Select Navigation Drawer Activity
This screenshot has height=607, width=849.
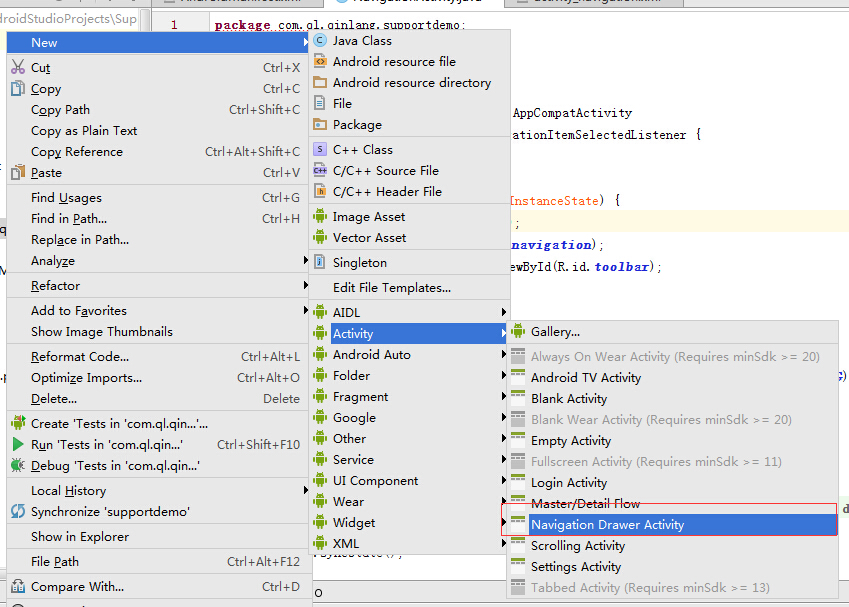tap(672, 524)
